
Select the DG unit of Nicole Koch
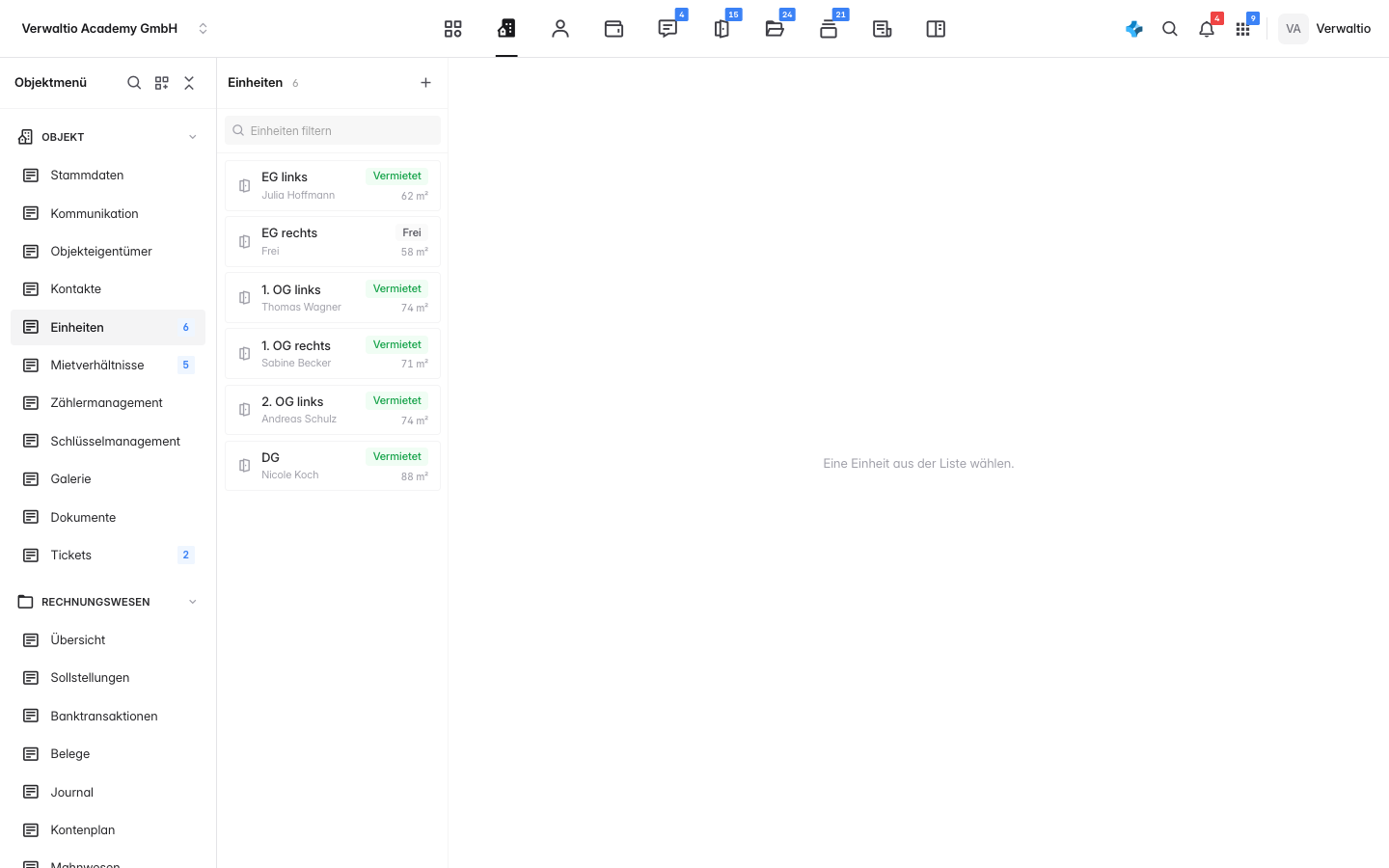coord(333,466)
